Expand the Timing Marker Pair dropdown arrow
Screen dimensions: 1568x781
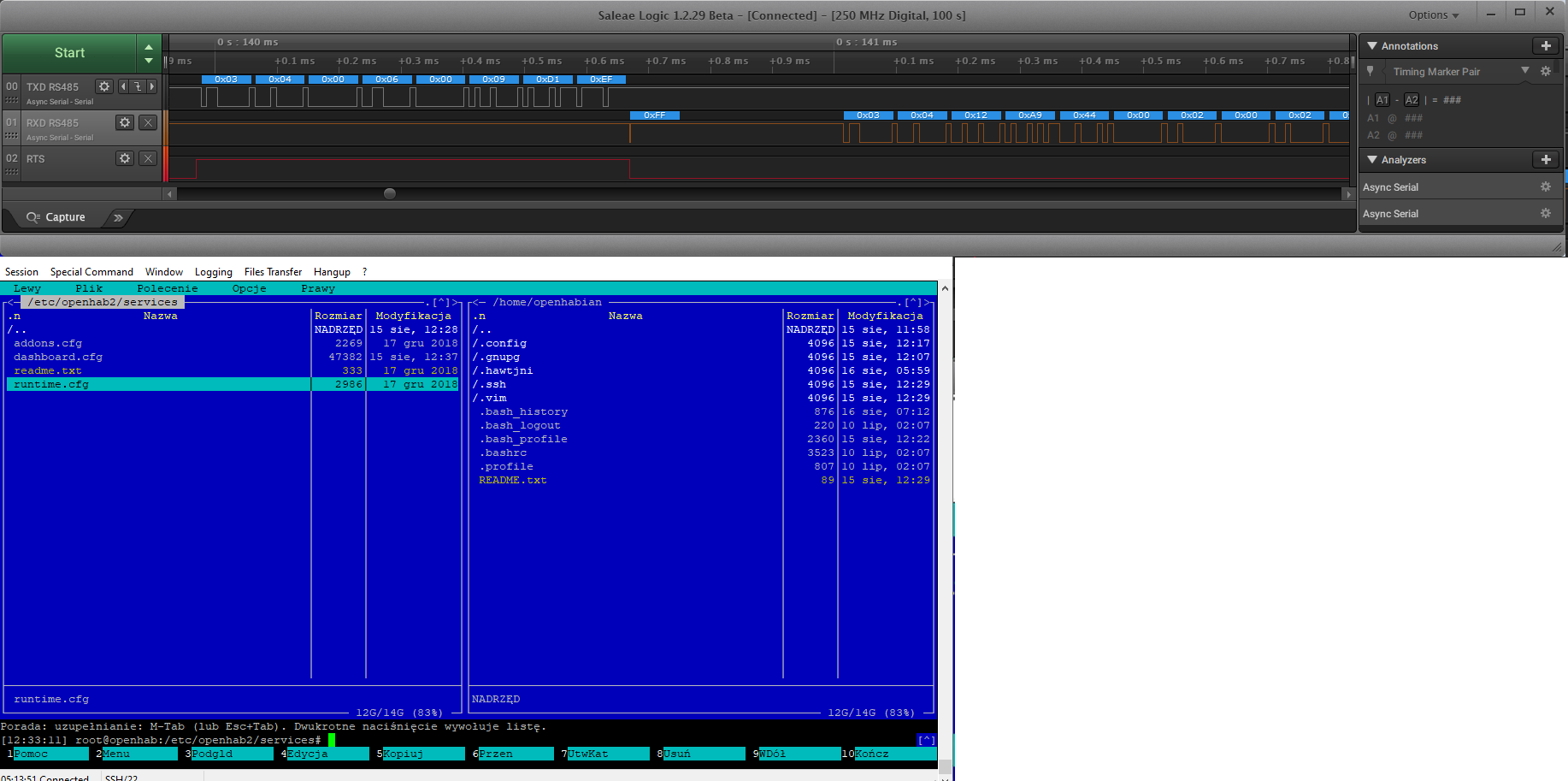click(1525, 71)
